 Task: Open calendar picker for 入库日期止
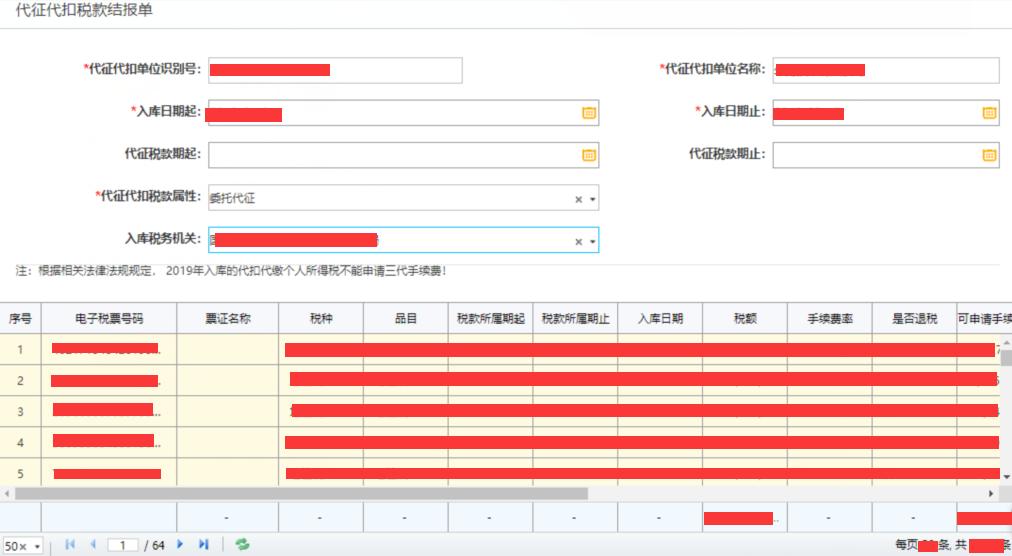989,113
